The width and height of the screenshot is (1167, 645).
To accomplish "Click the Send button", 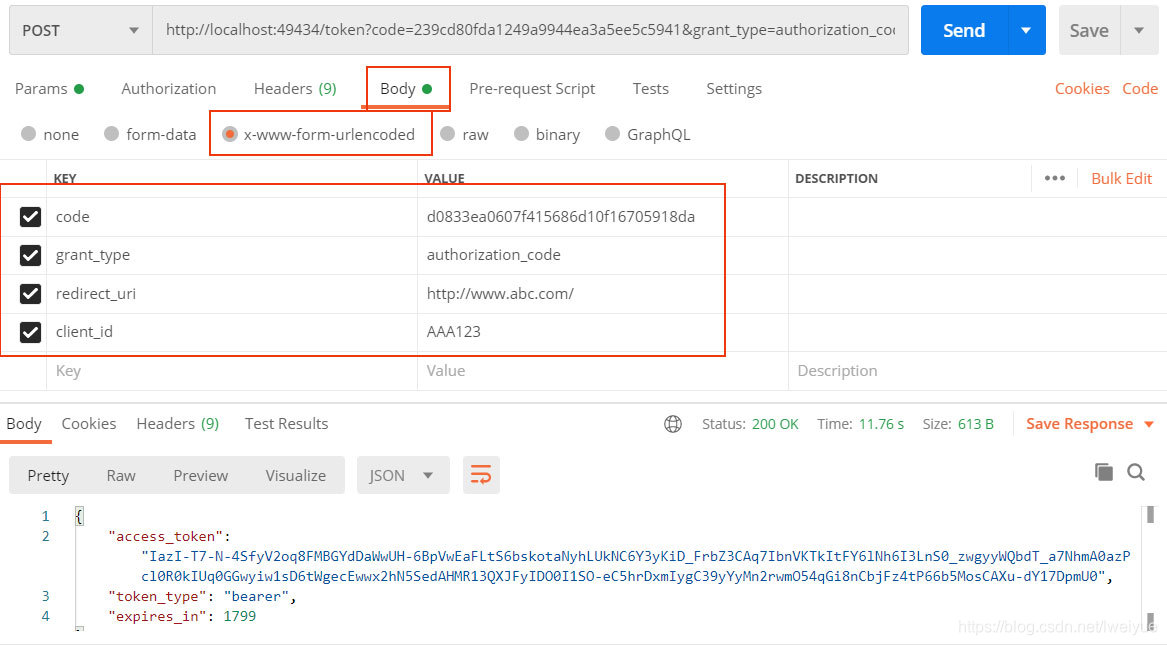I will point(965,31).
